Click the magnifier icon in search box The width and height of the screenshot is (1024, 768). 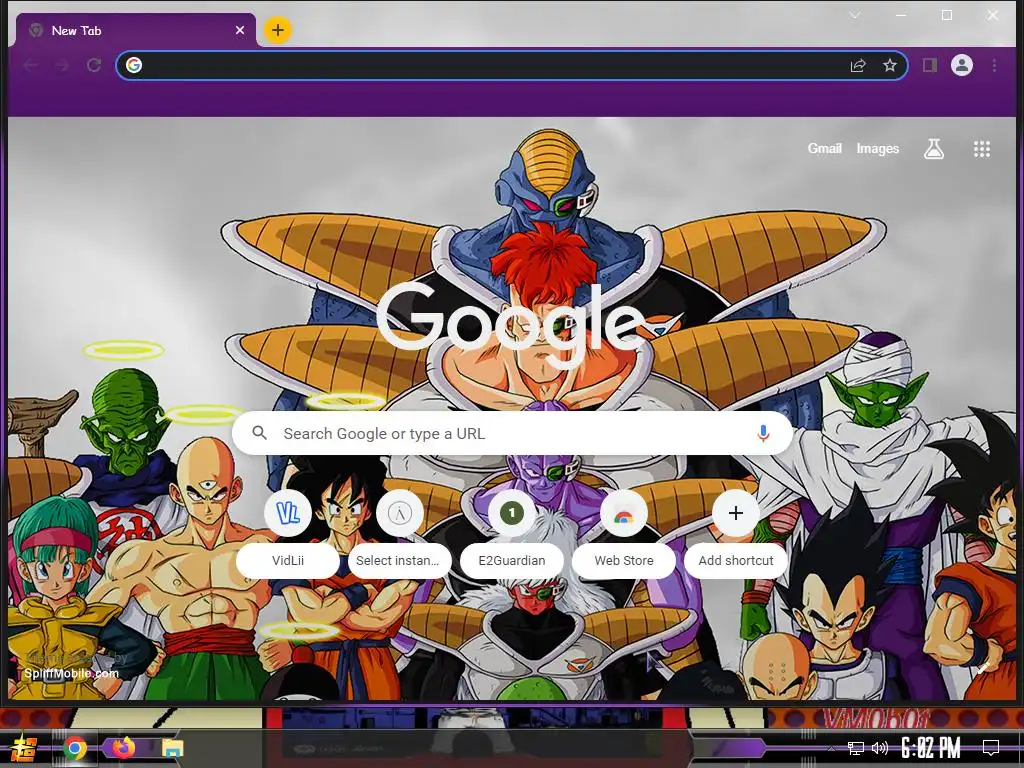click(x=259, y=433)
